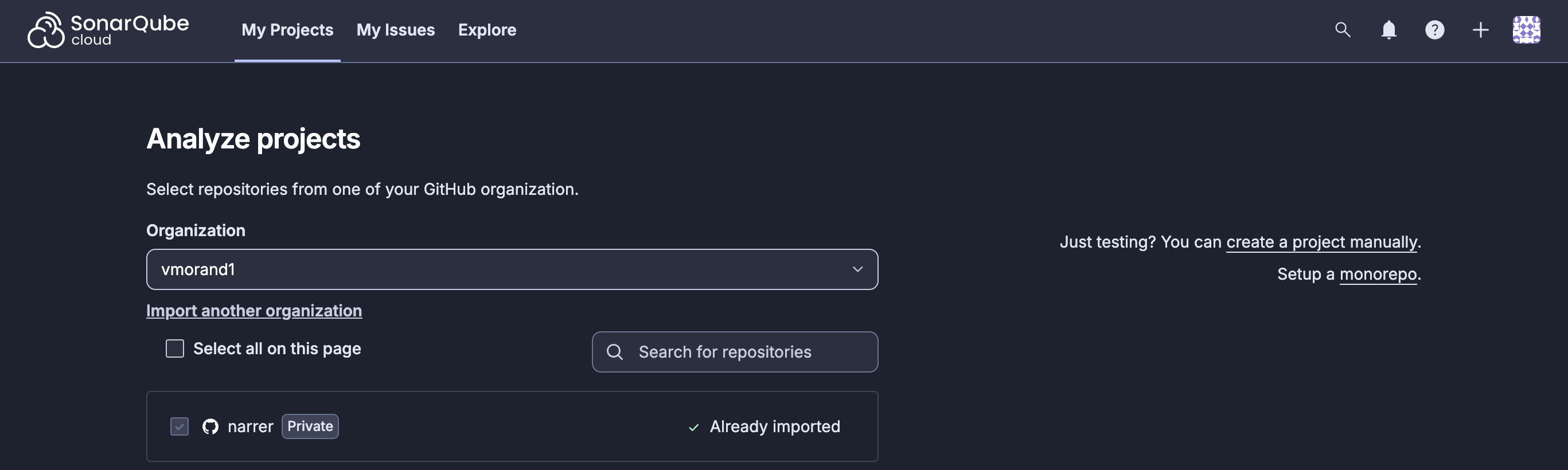Click the repository search magnifier icon
The width and height of the screenshot is (1568, 470).
point(615,352)
